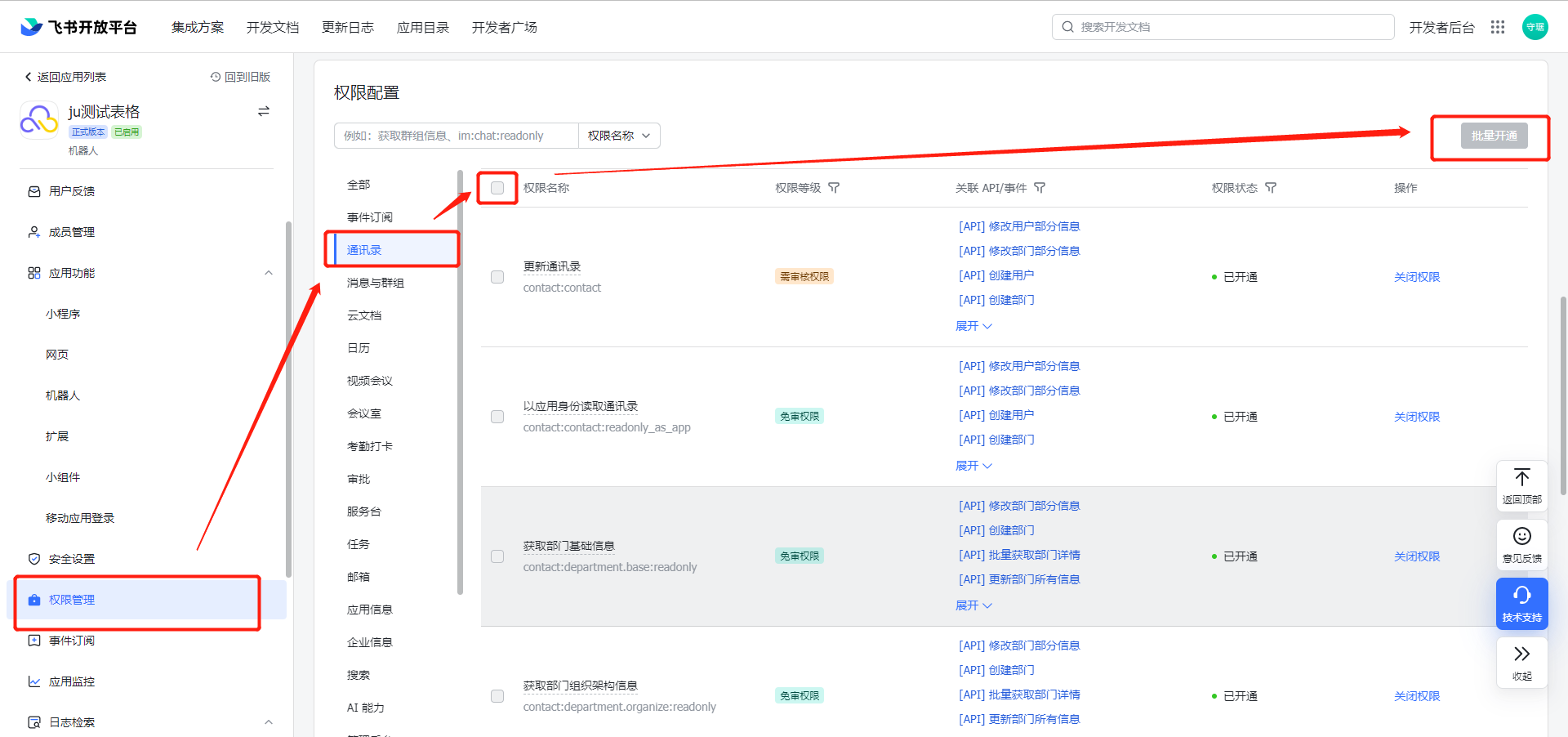Open 移动应用登录 in the sidebar
Screen dimensions: 1568x737
80,518
